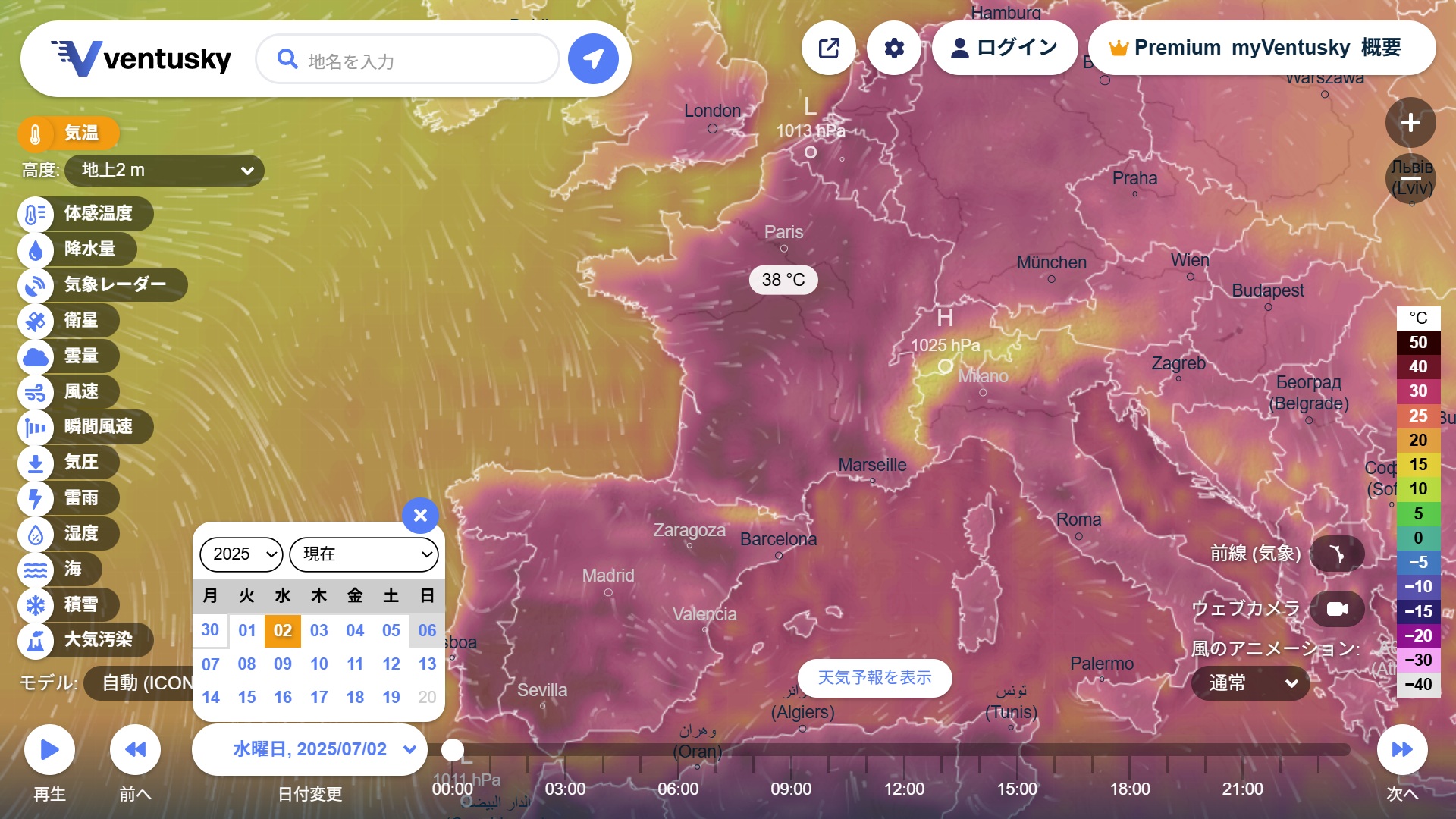Click the timeline slider handle
Viewport: 1456px width, 819px height.
[x=453, y=750]
